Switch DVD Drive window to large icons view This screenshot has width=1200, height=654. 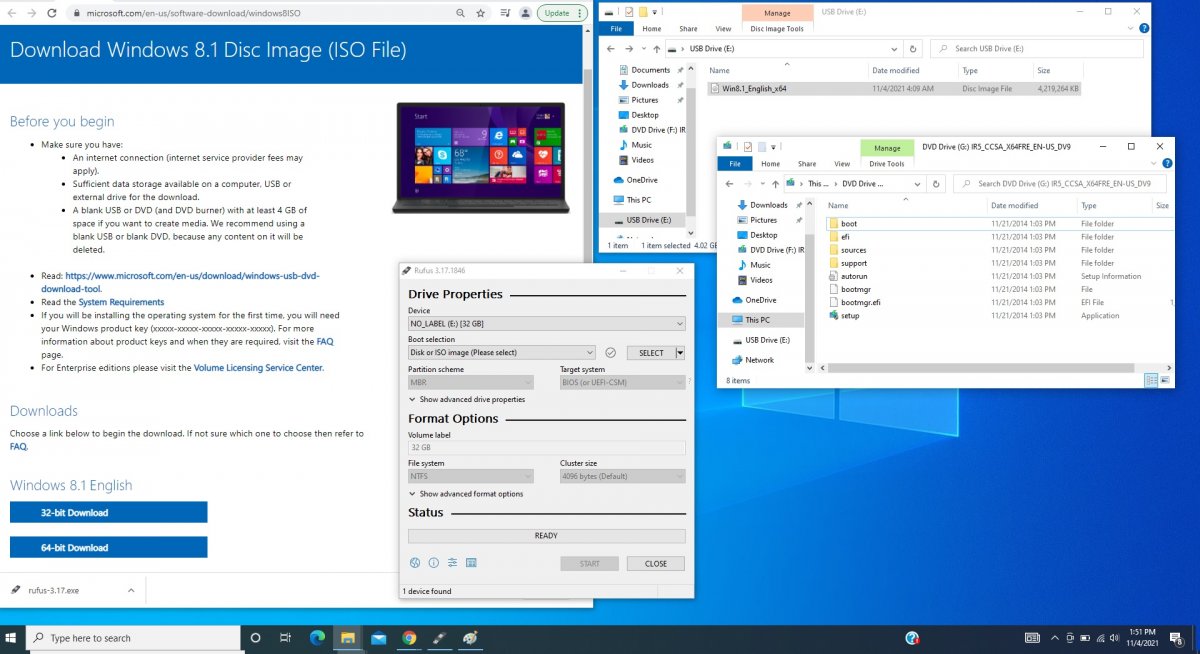[x=1164, y=380]
